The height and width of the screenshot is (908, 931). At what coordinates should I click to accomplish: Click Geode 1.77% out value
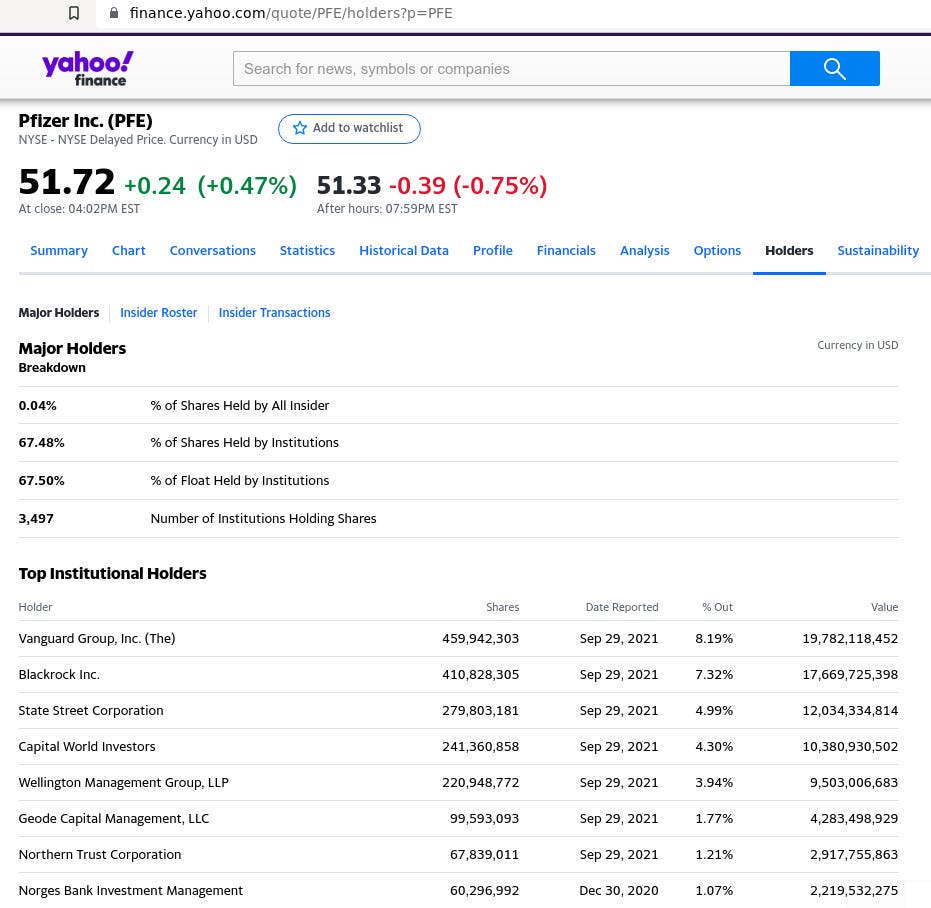tap(714, 818)
